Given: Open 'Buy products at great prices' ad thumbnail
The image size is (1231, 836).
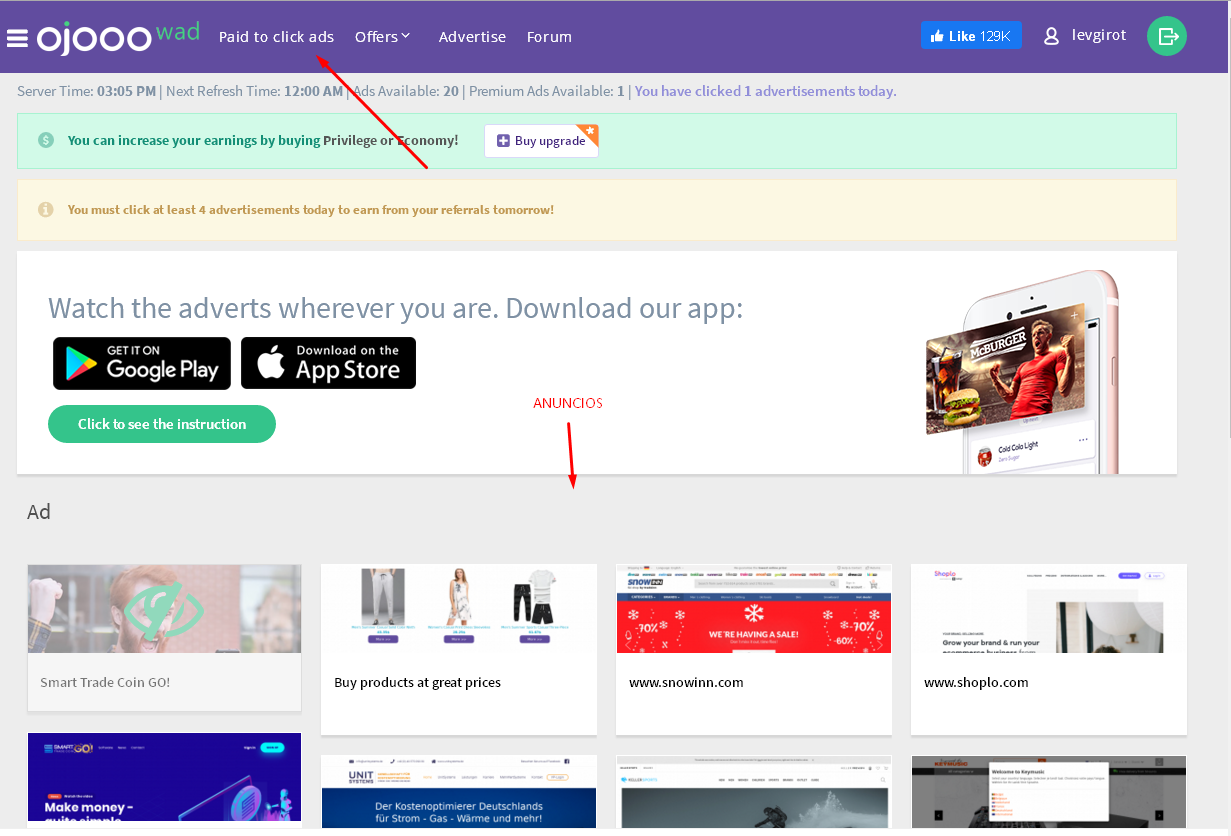Looking at the screenshot, I should 459,609.
